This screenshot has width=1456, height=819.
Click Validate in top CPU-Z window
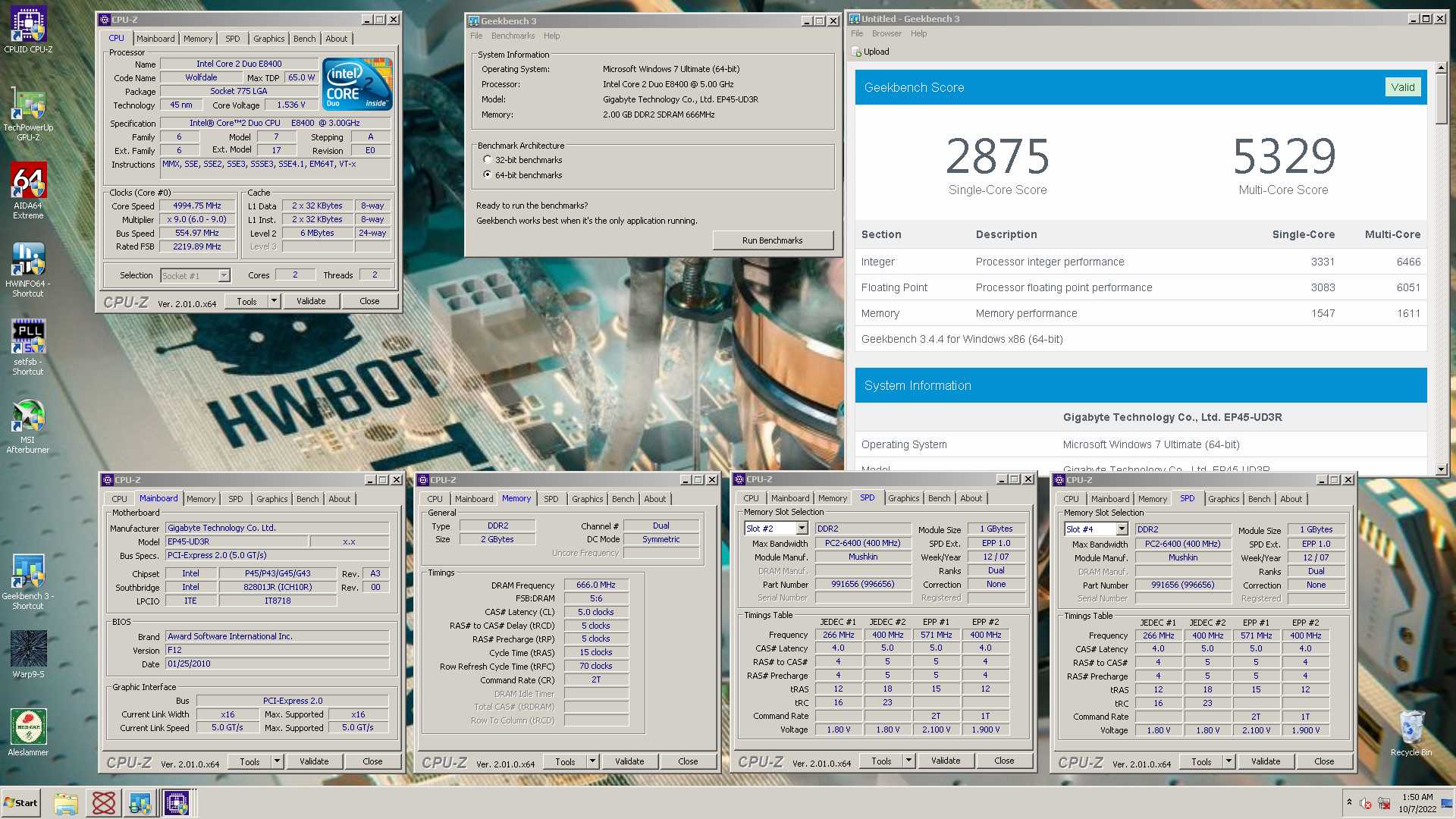click(x=311, y=301)
